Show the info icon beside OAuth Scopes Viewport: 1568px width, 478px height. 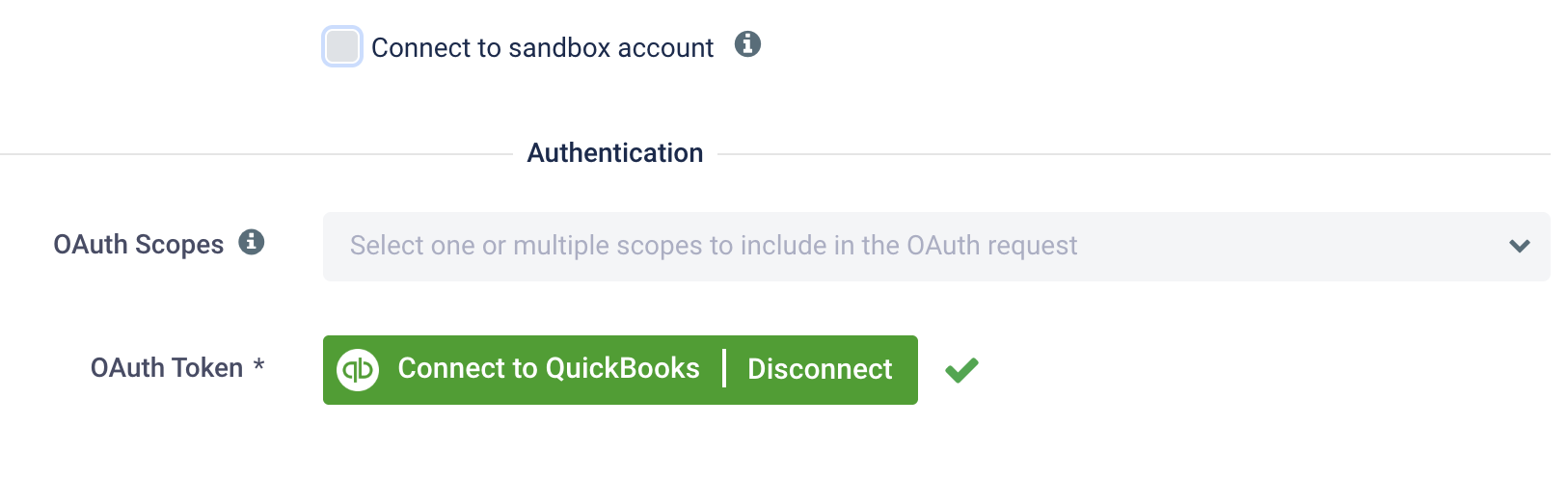(x=252, y=242)
